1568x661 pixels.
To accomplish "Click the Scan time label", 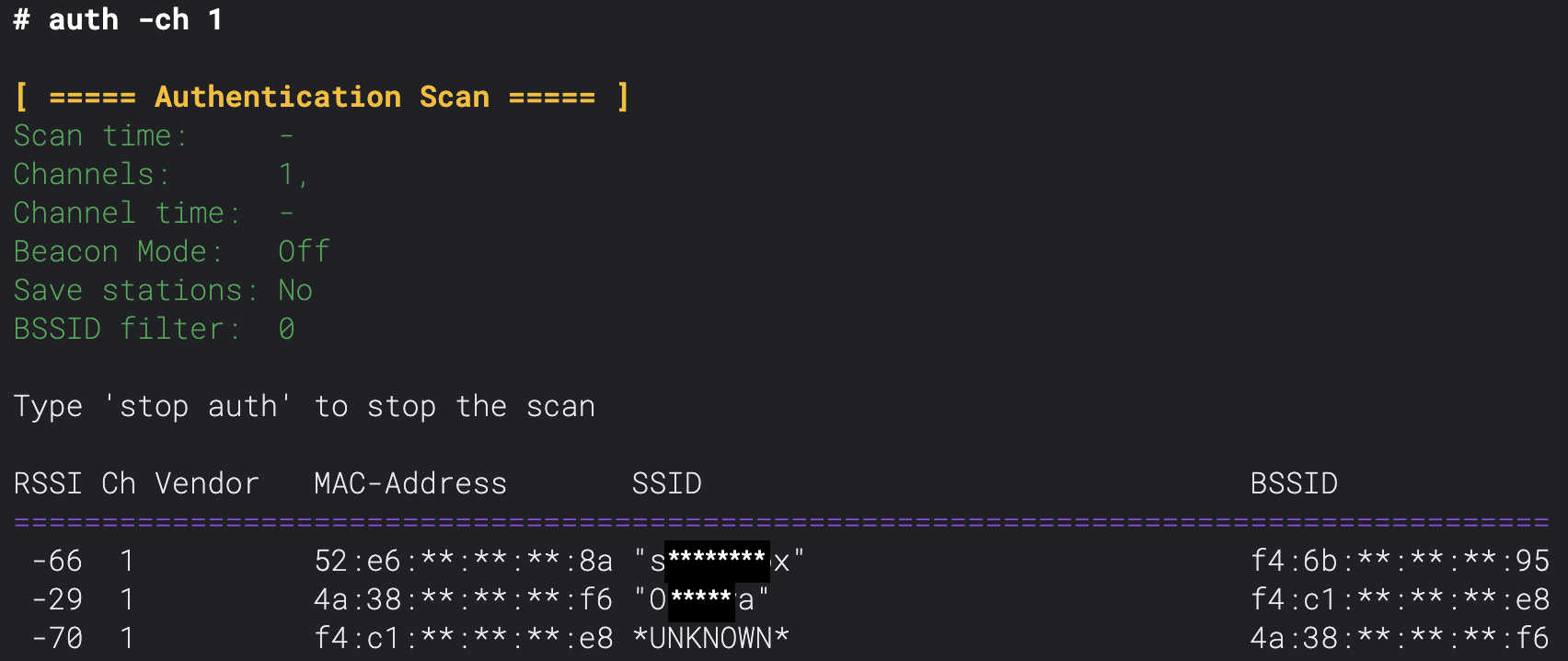I will (100, 136).
